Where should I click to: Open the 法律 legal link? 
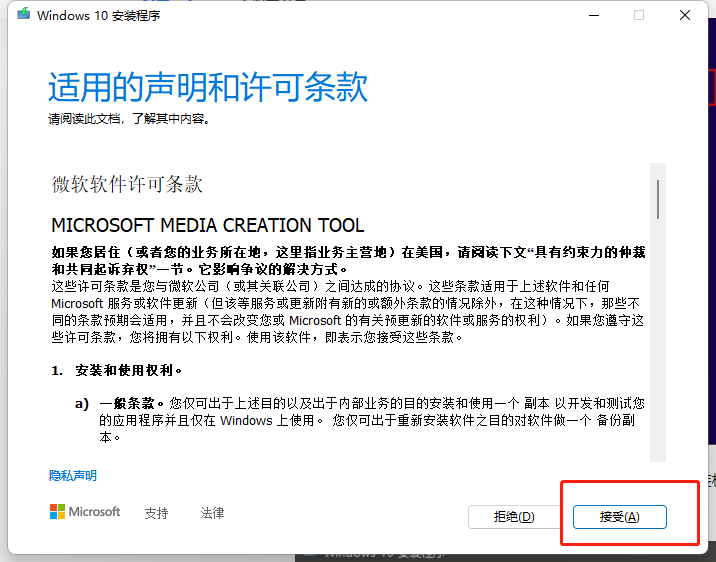pos(212,513)
